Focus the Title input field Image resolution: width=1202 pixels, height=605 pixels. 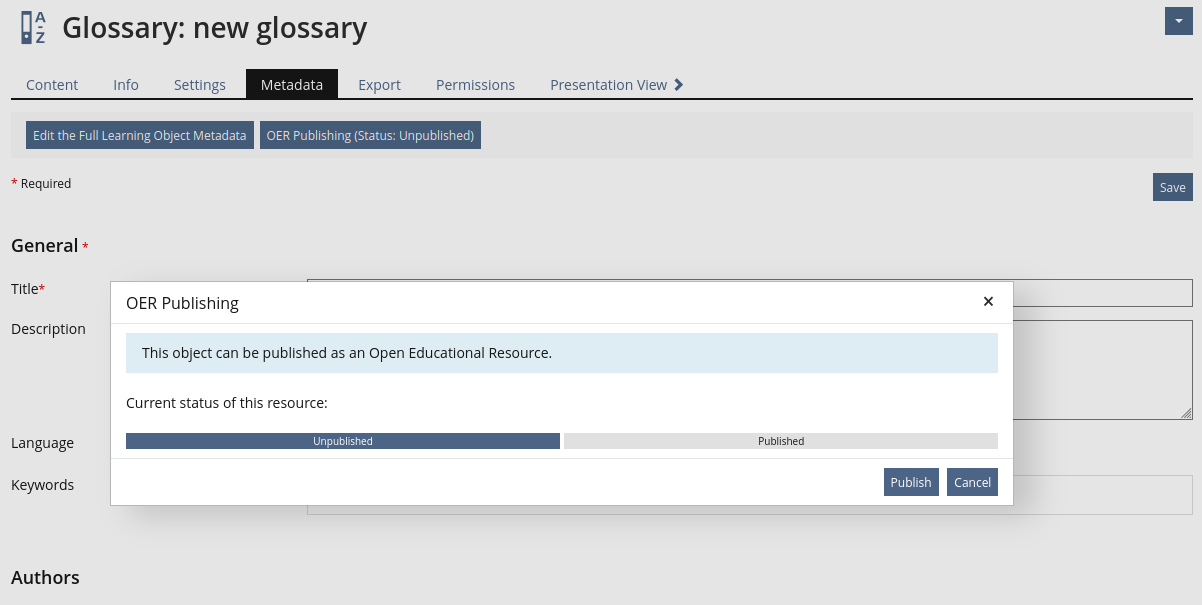click(1100, 292)
